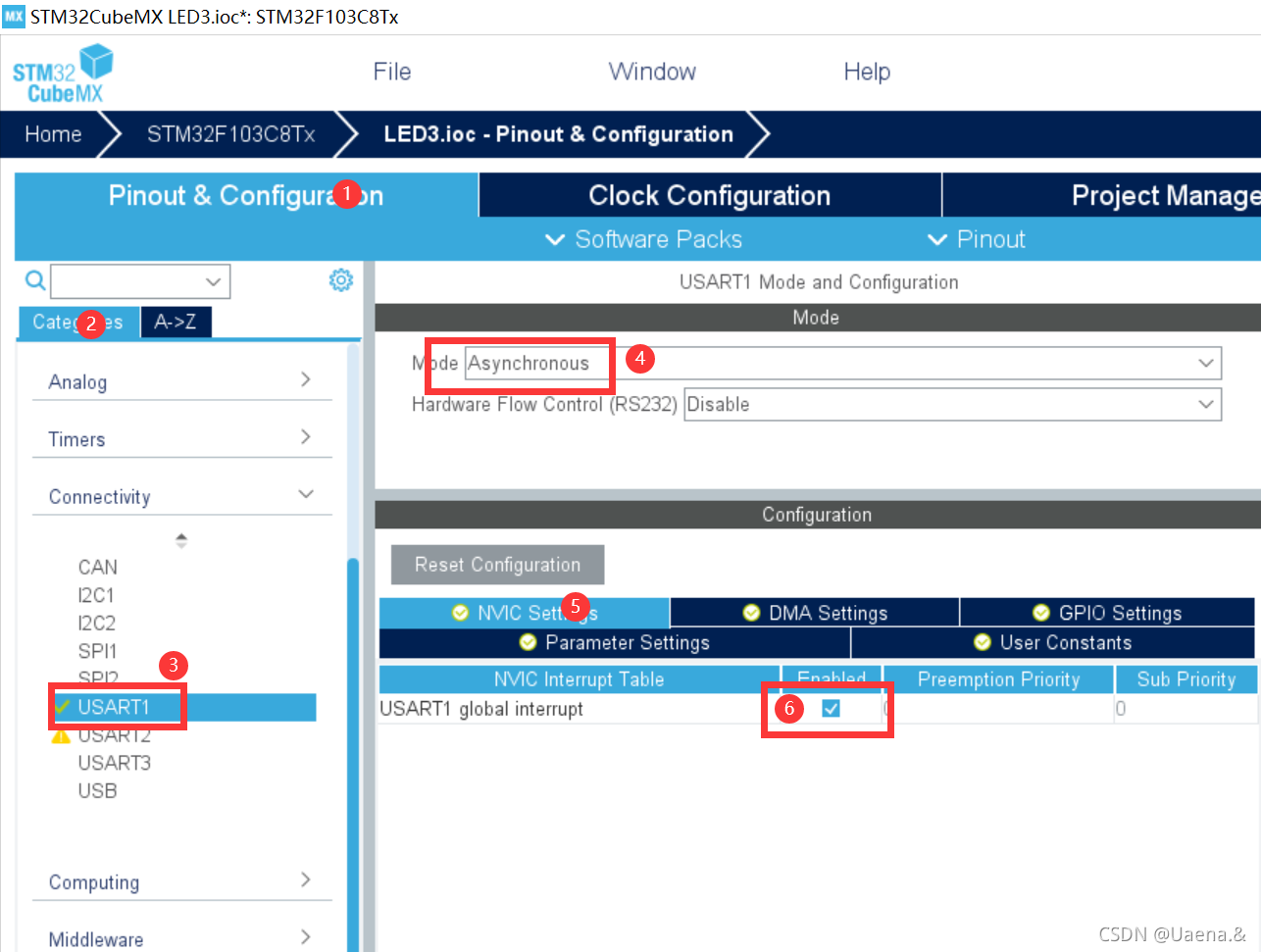Switch to Project Manager tab

1102,195
